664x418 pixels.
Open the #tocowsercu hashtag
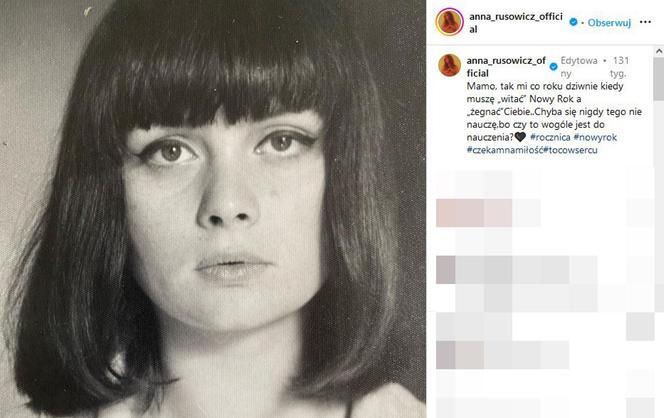[570, 150]
